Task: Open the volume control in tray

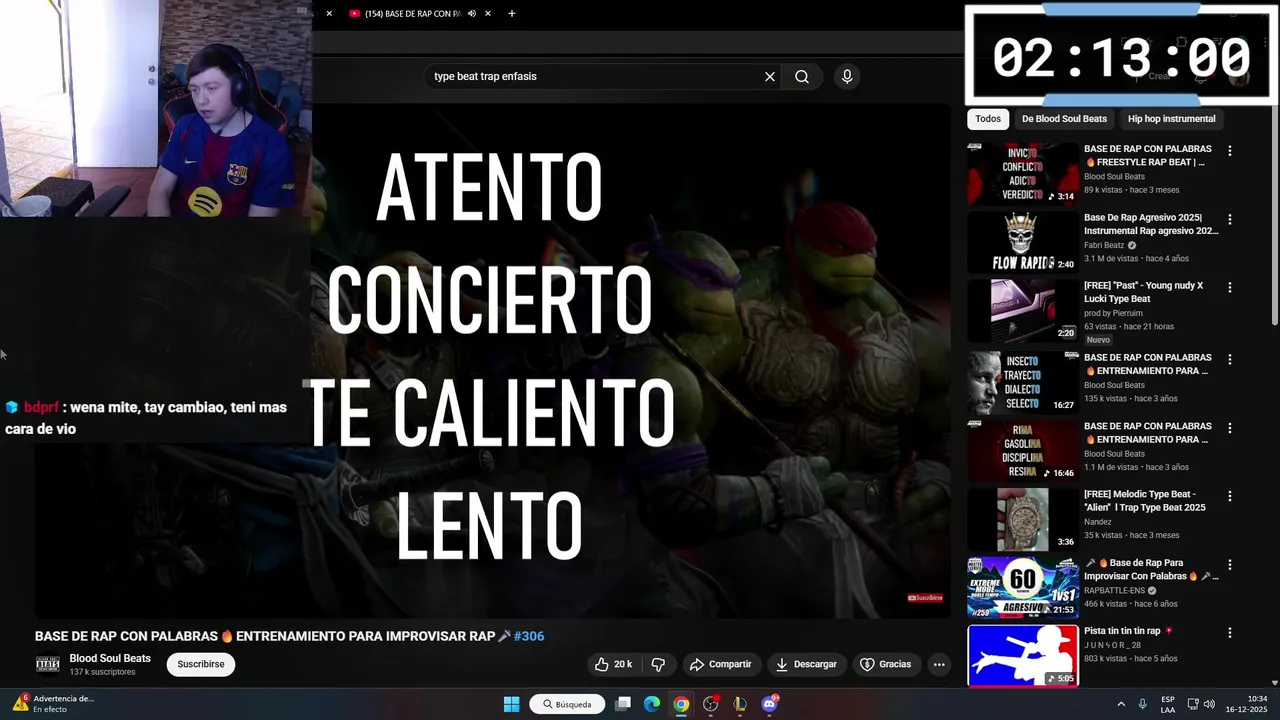Action: [x=1209, y=704]
